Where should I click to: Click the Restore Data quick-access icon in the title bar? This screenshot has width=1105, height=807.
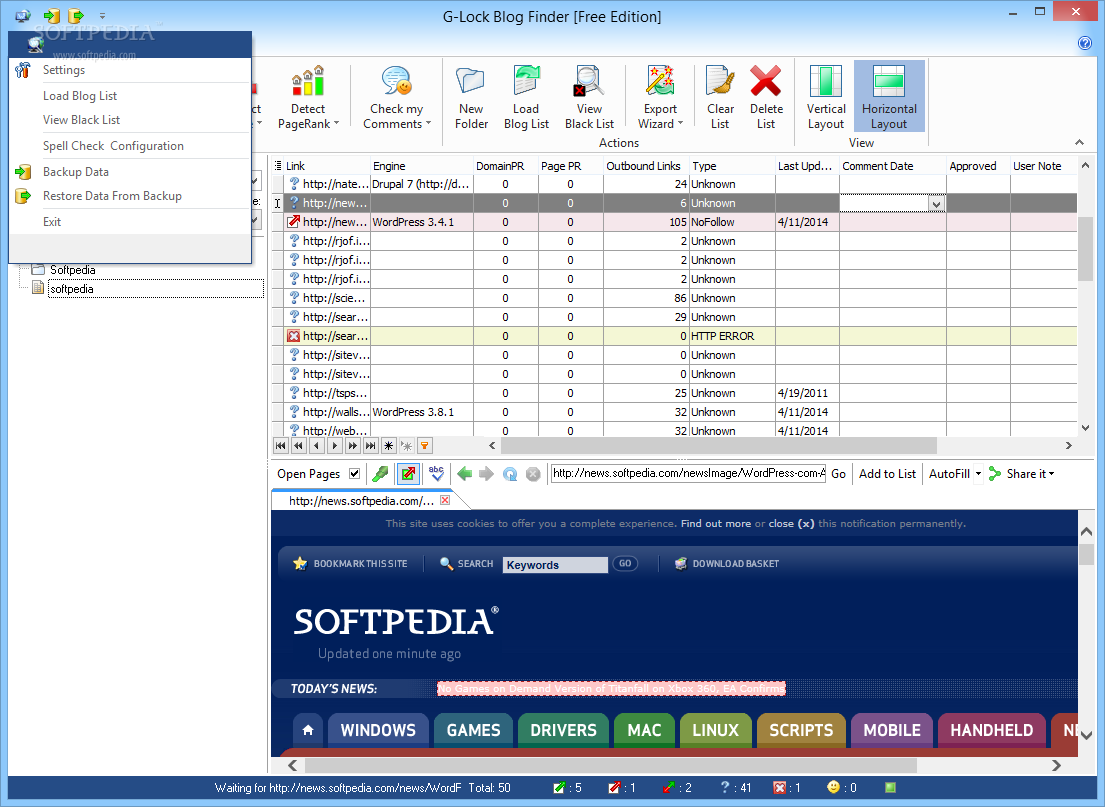coord(75,16)
